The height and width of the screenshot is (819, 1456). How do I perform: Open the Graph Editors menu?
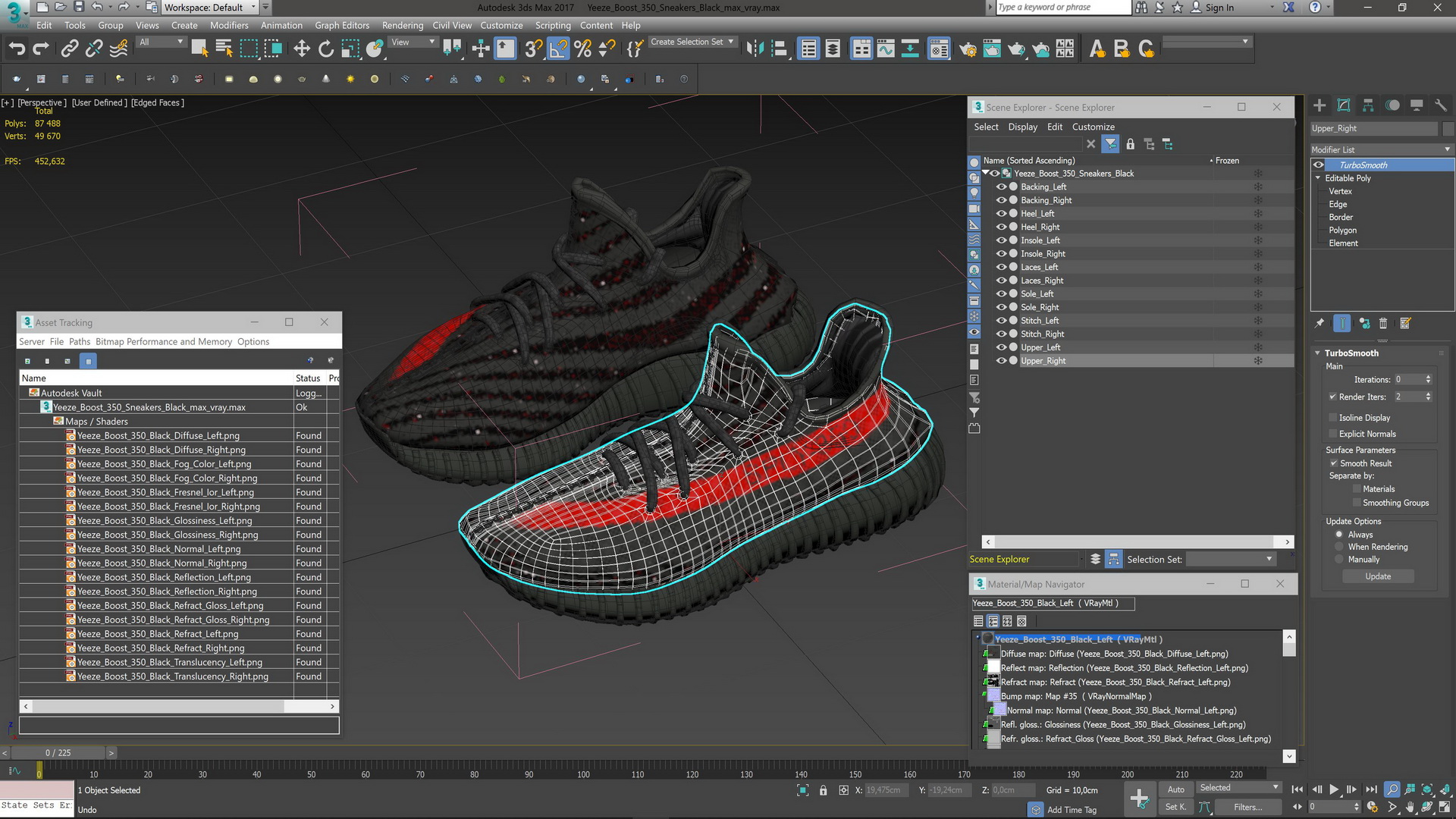tap(342, 25)
